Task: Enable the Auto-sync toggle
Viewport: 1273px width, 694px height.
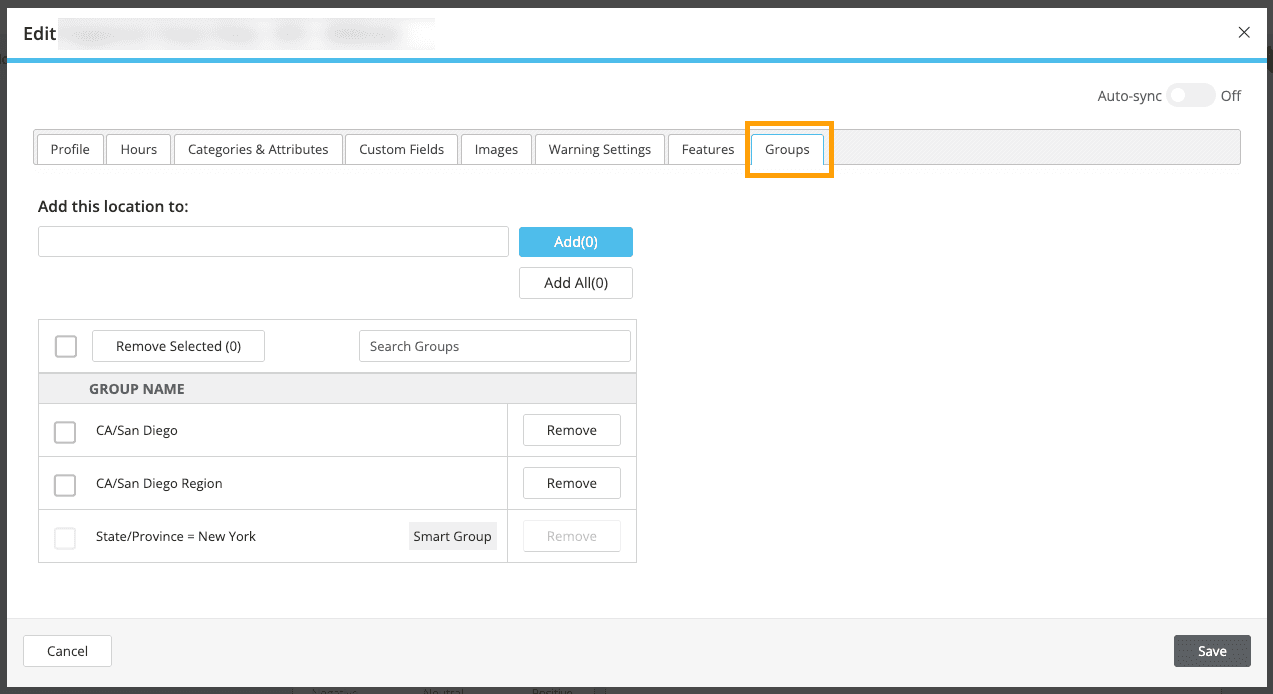Action: (x=1190, y=95)
